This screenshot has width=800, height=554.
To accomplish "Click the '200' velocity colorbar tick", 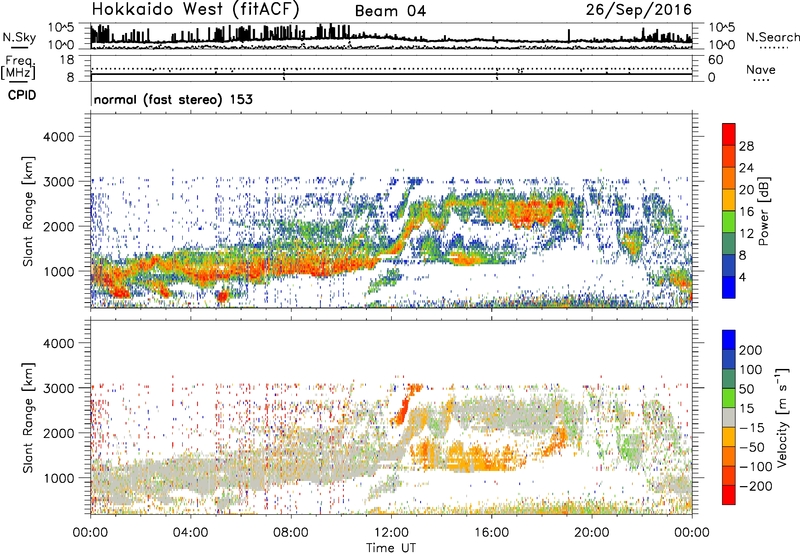I will tap(751, 350).
